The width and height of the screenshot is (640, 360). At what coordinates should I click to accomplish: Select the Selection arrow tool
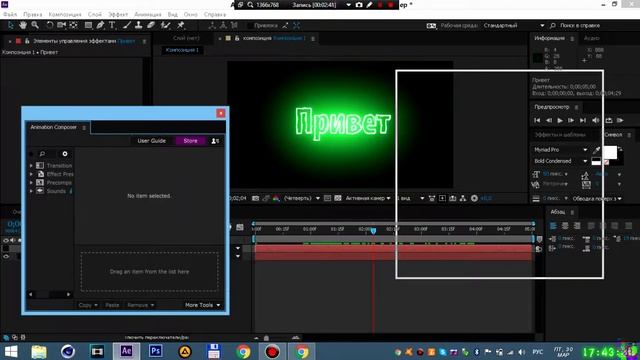[11, 25]
